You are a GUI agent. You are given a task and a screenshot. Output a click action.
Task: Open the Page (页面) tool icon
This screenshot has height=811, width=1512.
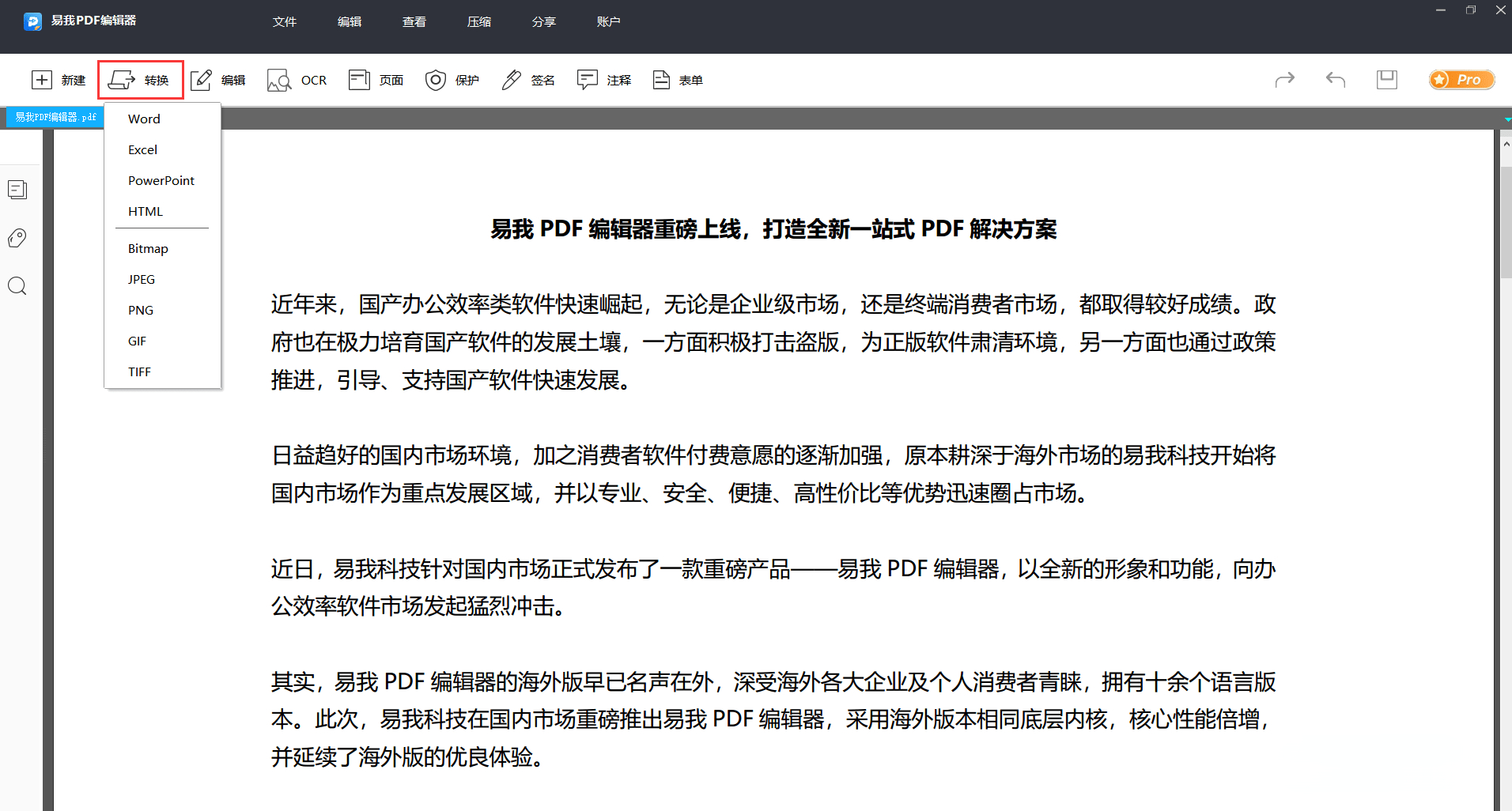[359, 80]
